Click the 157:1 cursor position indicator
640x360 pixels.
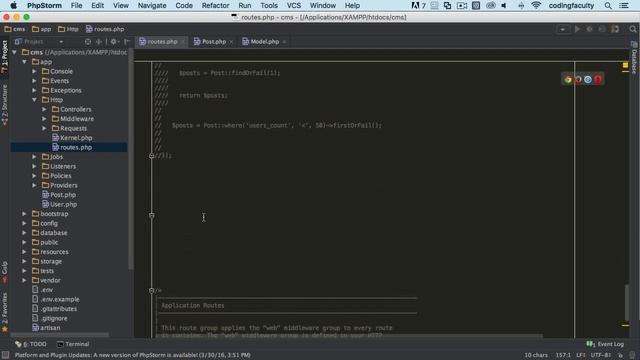point(563,355)
